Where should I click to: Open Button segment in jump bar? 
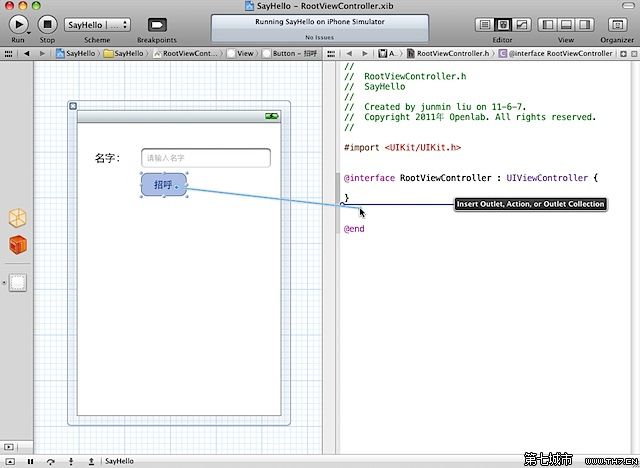click(290, 53)
